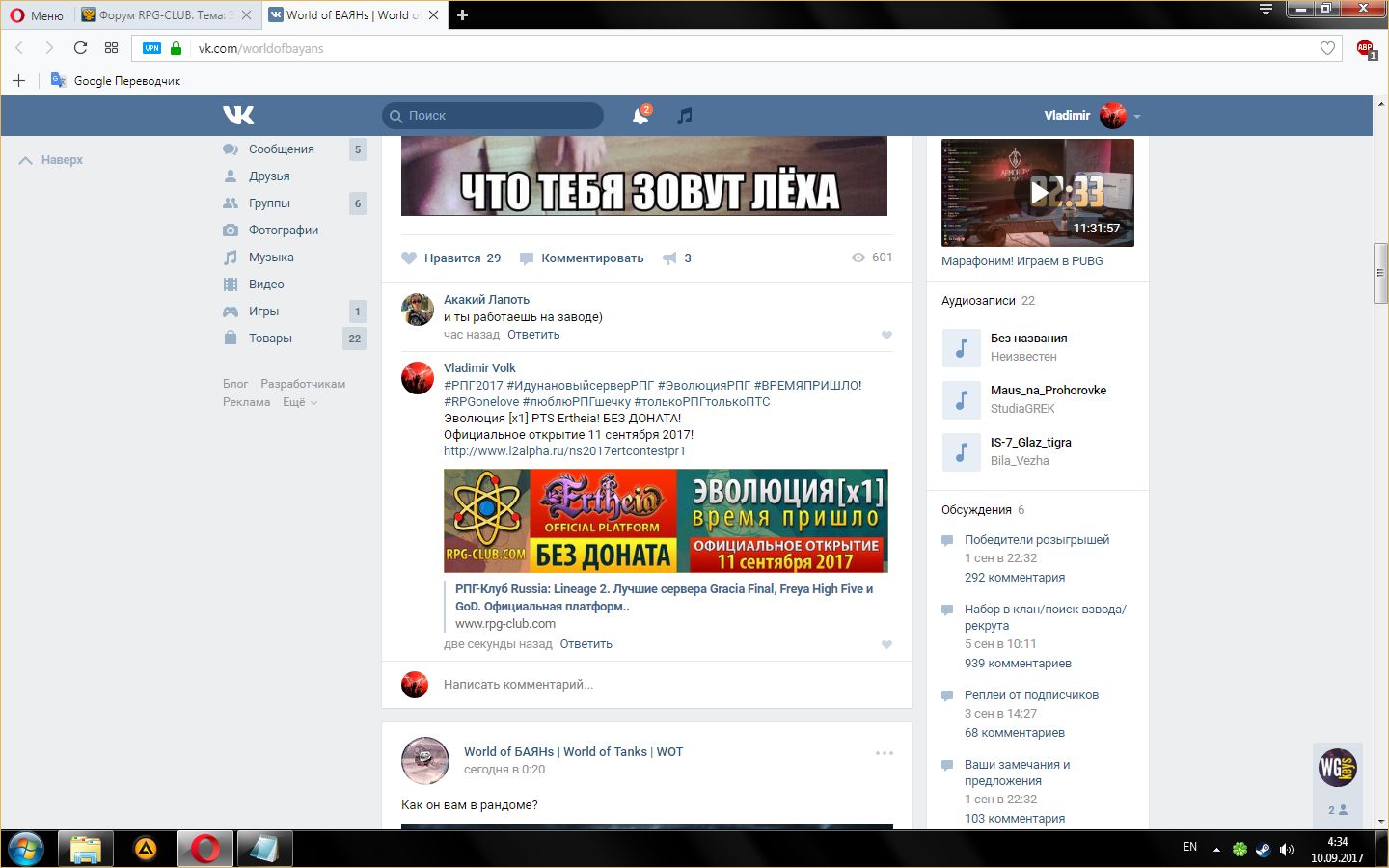The width and height of the screenshot is (1389, 868).
Task: Open post options three-dots menu
Action: click(x=885, y=753)
